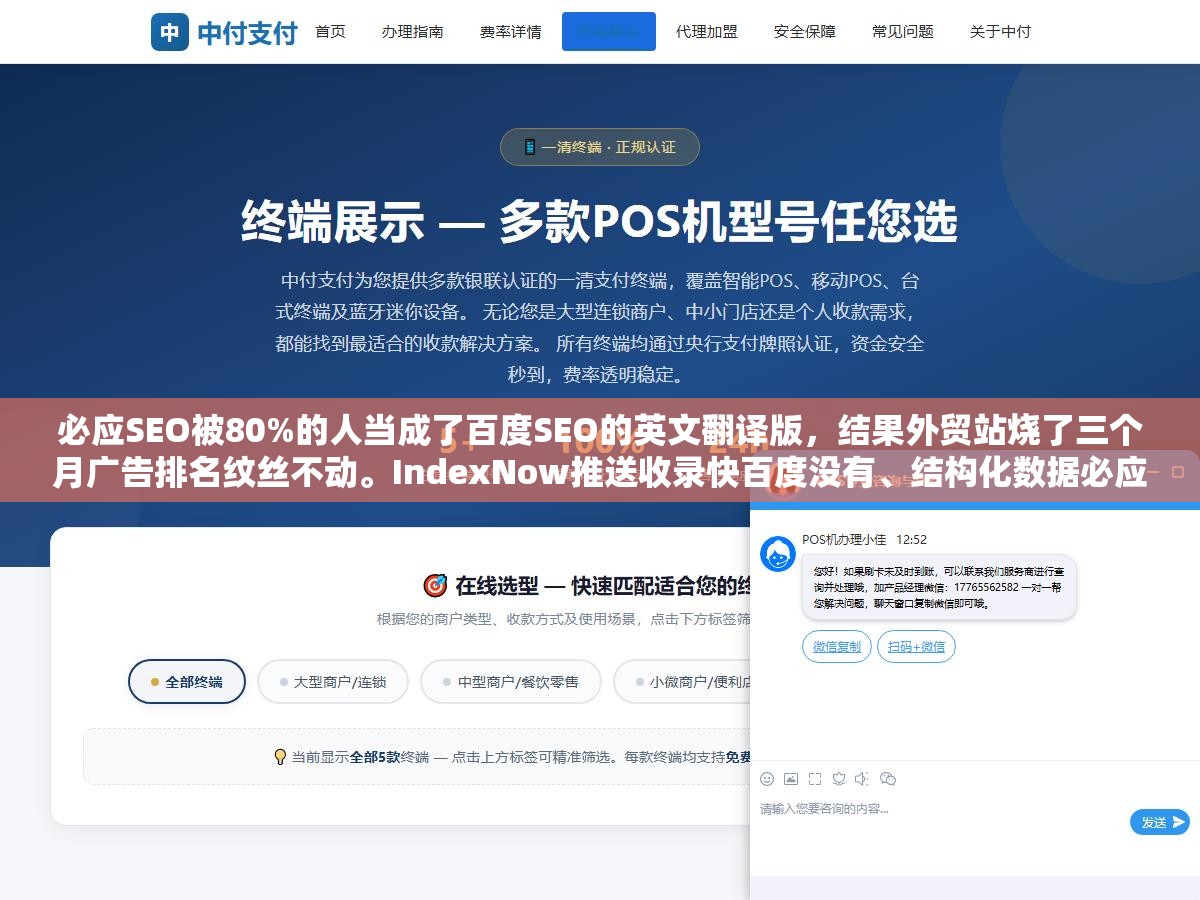Send the message with 发送 button

coord(1160,822)
